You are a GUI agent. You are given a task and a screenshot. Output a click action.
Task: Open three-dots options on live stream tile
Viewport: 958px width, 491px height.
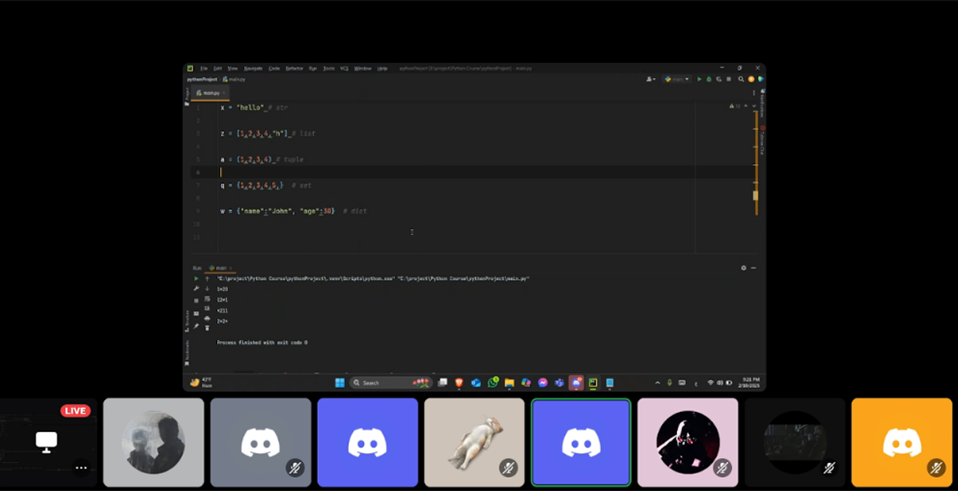pos(81,467)
